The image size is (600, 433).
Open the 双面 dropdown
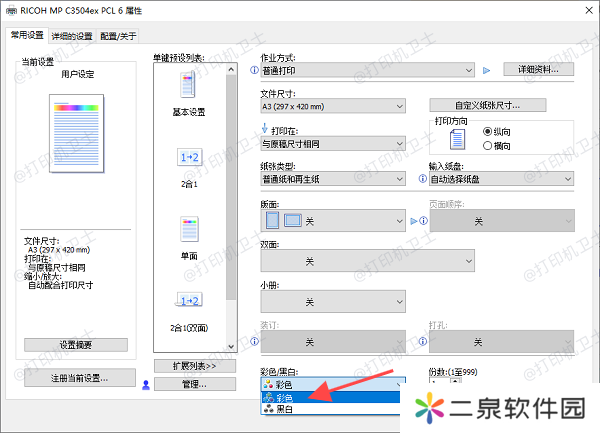click(x=368, y=261)
